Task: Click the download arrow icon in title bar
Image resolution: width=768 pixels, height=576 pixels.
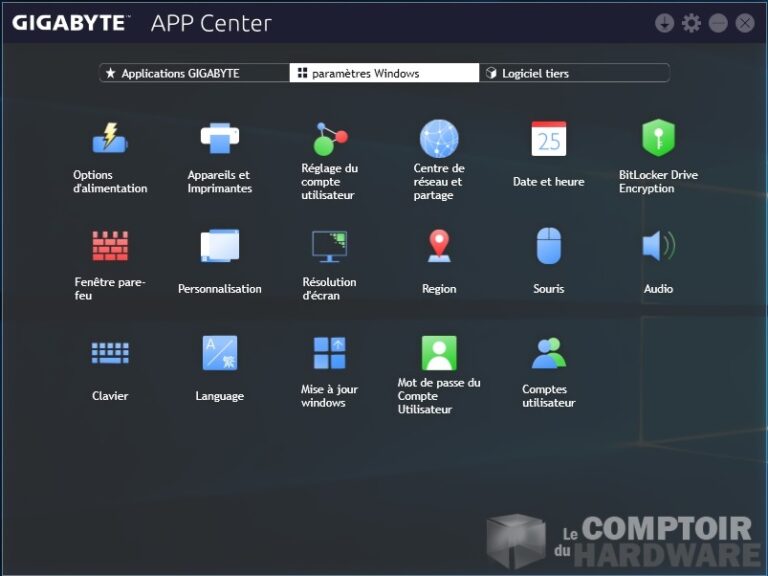Action: [x=664, y=23]
